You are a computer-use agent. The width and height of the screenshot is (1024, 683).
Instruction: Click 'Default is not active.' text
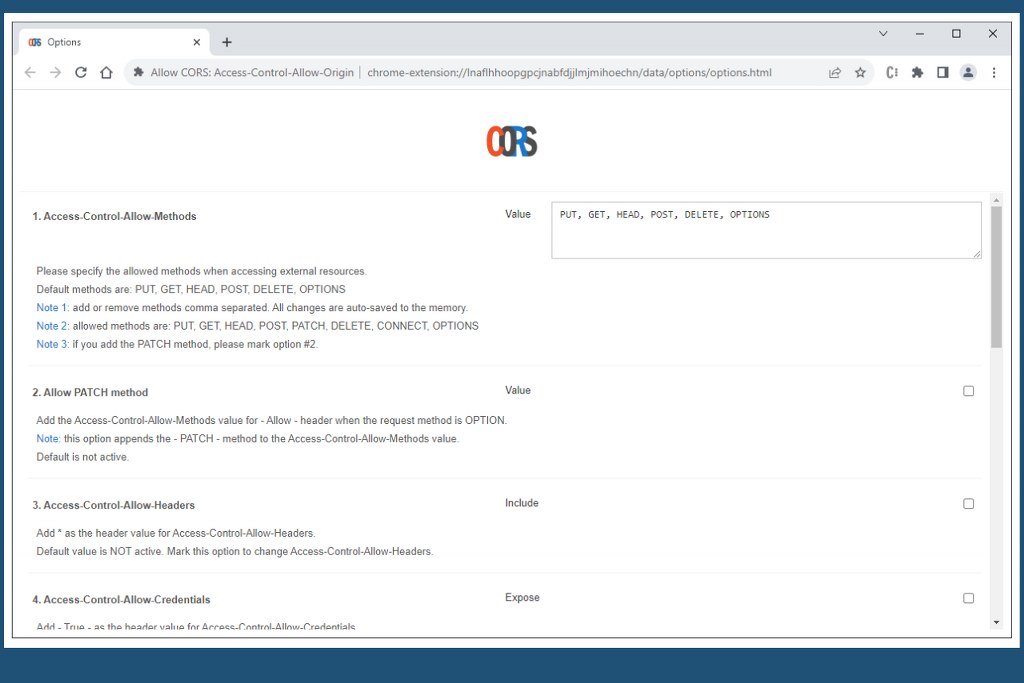click(82, 457)
